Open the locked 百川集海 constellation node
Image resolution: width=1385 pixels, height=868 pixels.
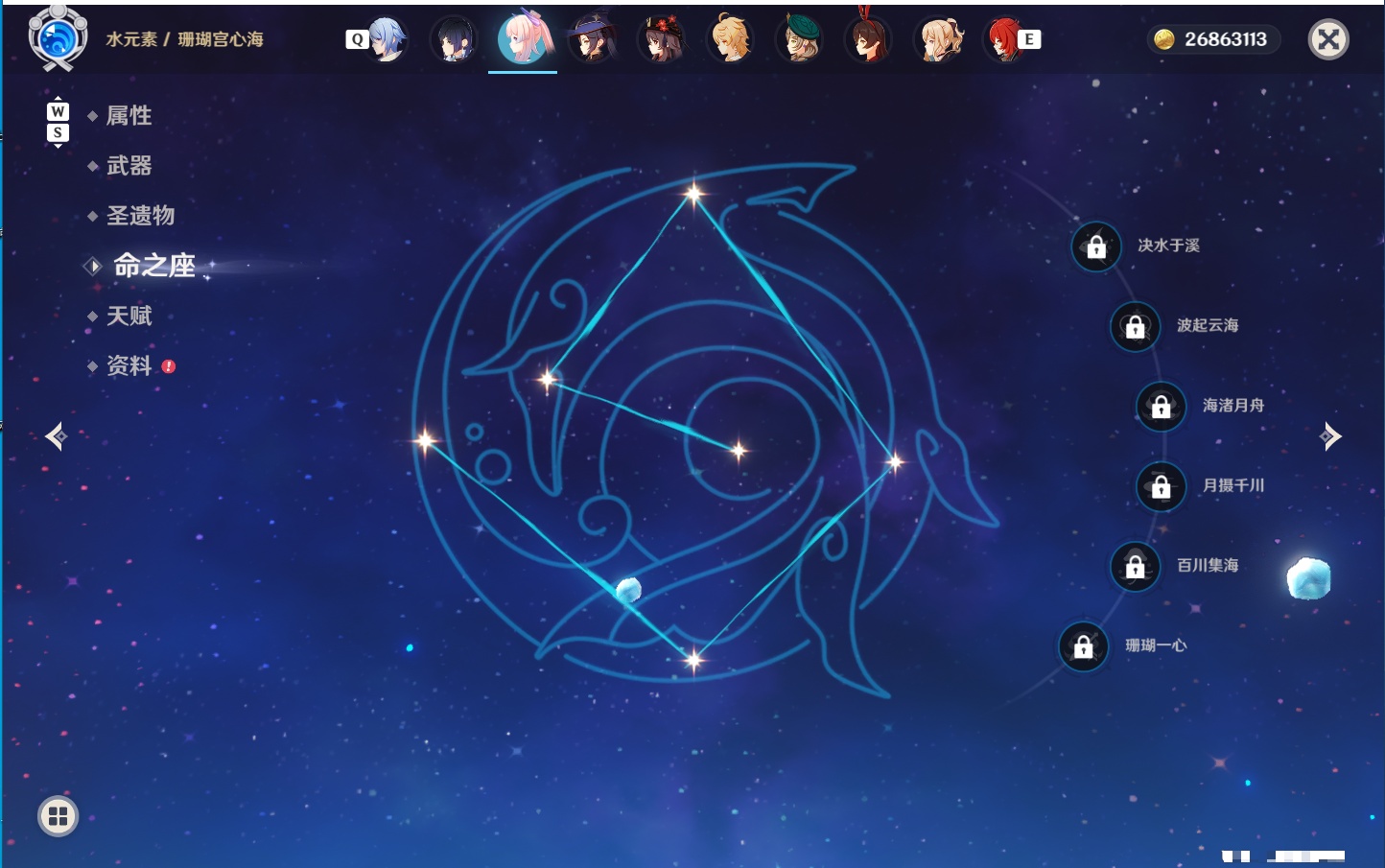point(1136,567)
